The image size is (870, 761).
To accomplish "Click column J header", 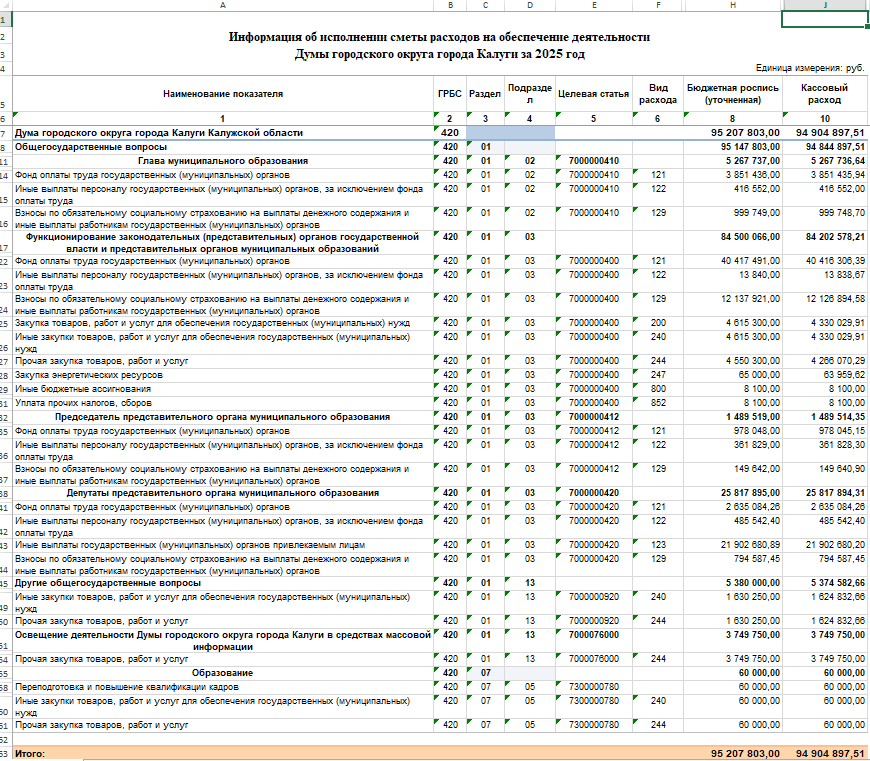I will [x=825, y=5].
